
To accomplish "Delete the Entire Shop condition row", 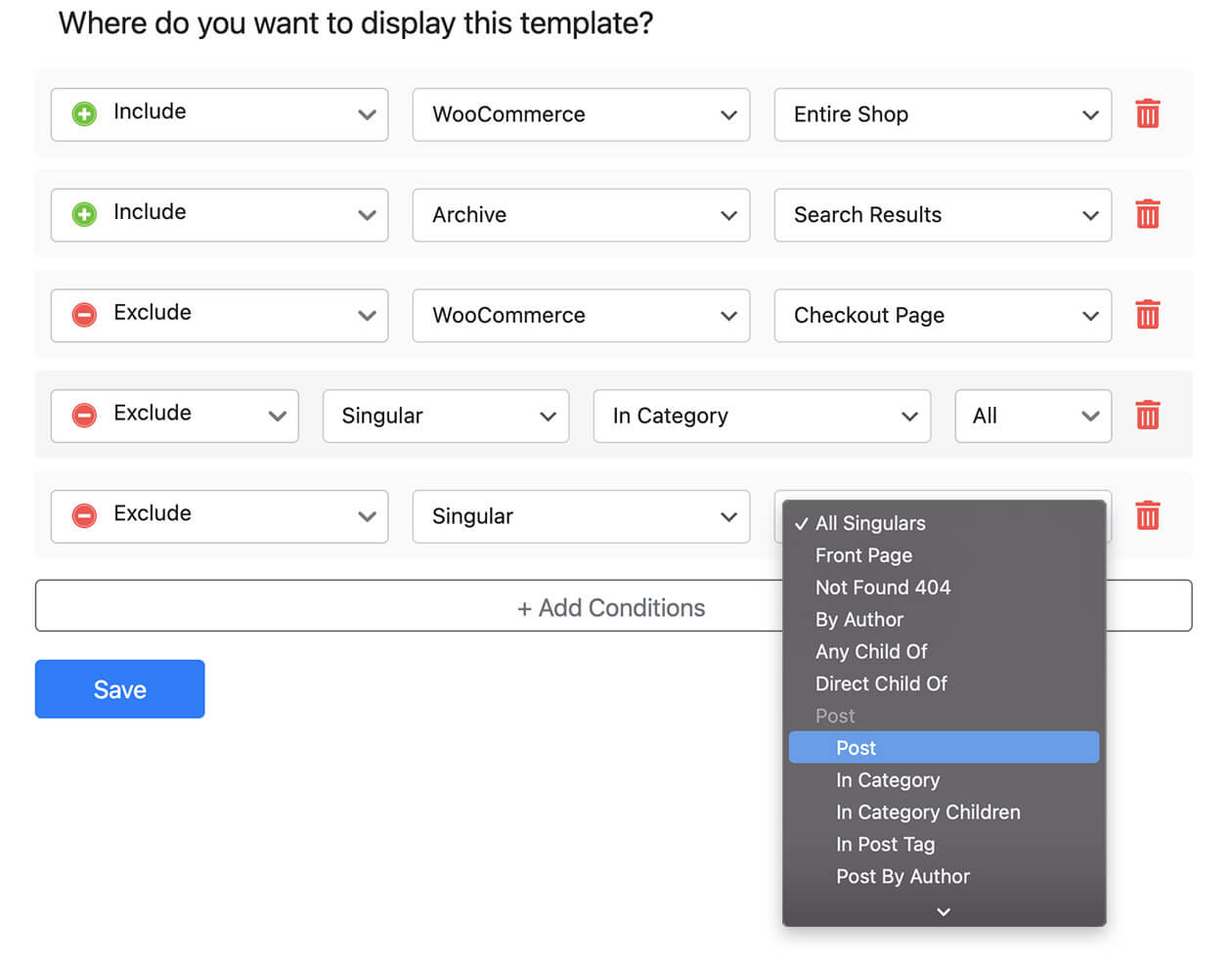I will 1148,114.
